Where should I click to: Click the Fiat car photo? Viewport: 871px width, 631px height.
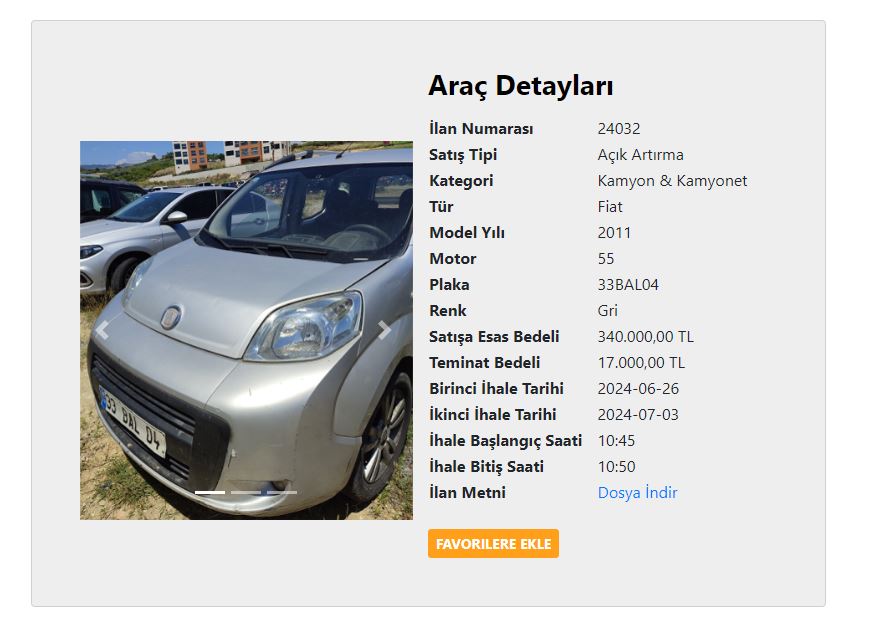click(247, 330)
